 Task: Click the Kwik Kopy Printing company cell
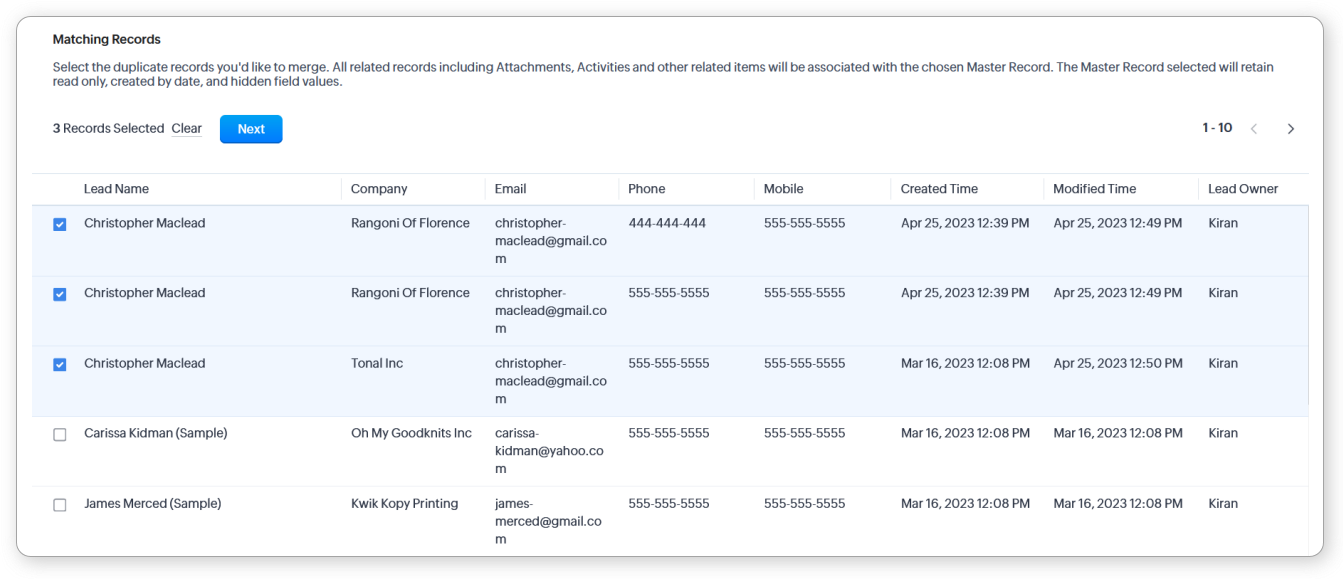(404, 503)
